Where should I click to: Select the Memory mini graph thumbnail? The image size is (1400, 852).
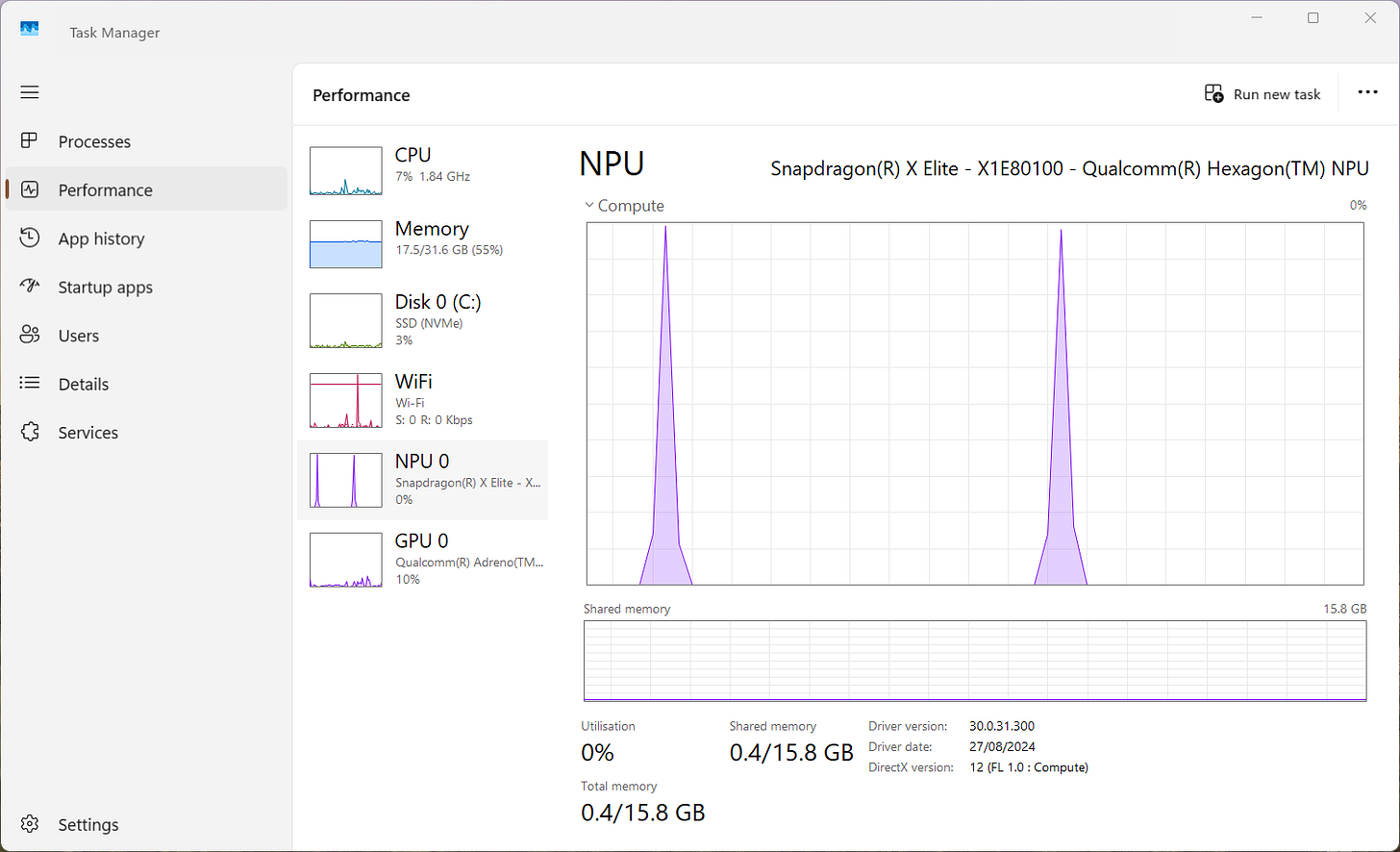[346, 244]
